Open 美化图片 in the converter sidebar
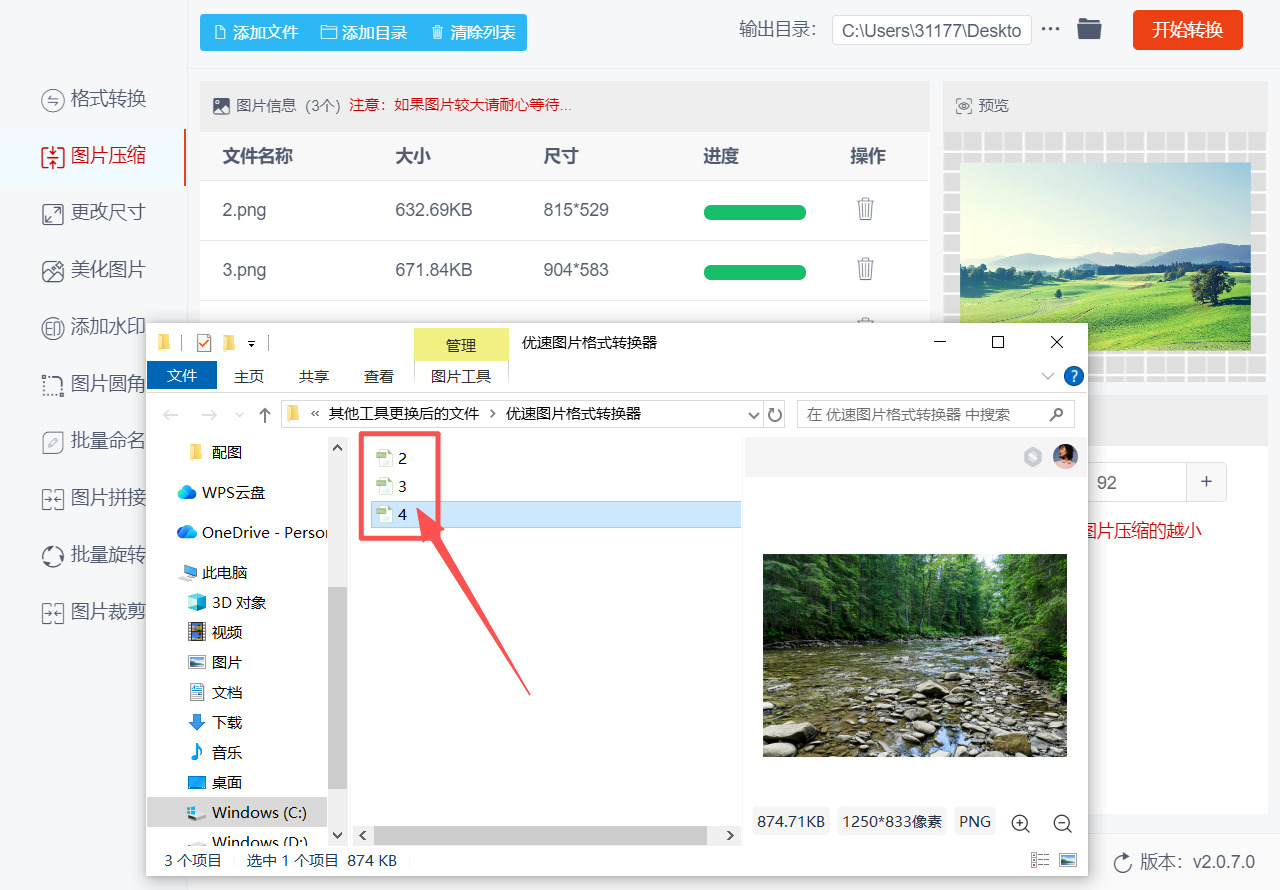This screenshot has width=1280, height=890. [93, 270]
